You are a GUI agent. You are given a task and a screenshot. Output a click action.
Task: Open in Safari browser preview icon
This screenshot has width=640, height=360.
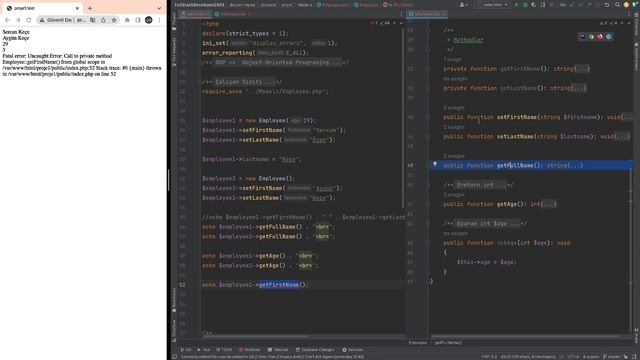(609, 36)
